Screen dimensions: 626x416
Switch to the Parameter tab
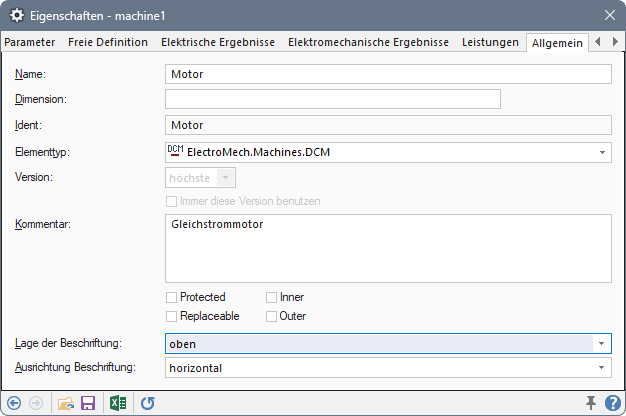(x=30, y=42)
